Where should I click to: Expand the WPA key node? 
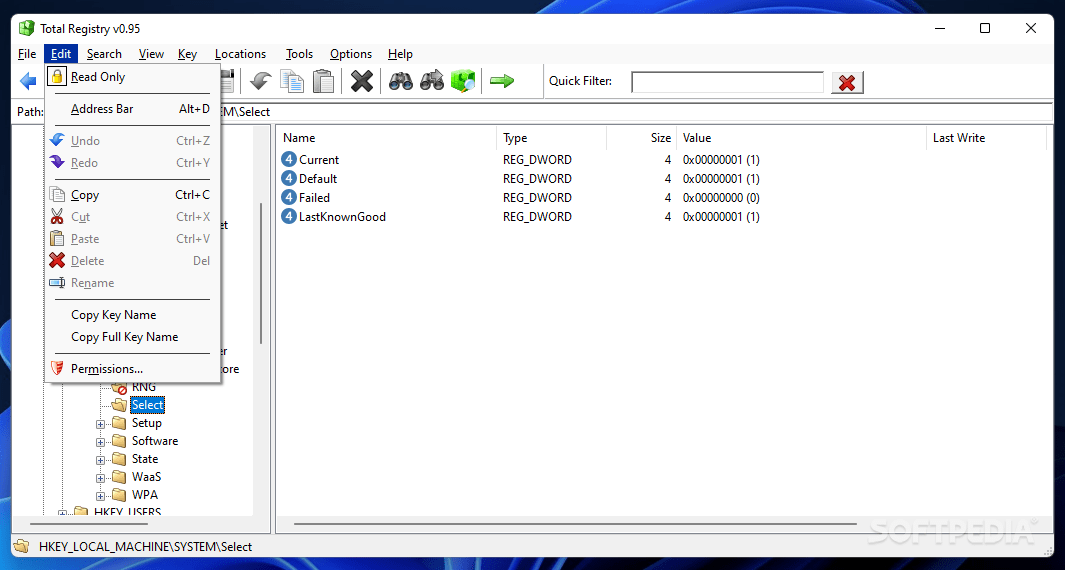click(101, 496)
